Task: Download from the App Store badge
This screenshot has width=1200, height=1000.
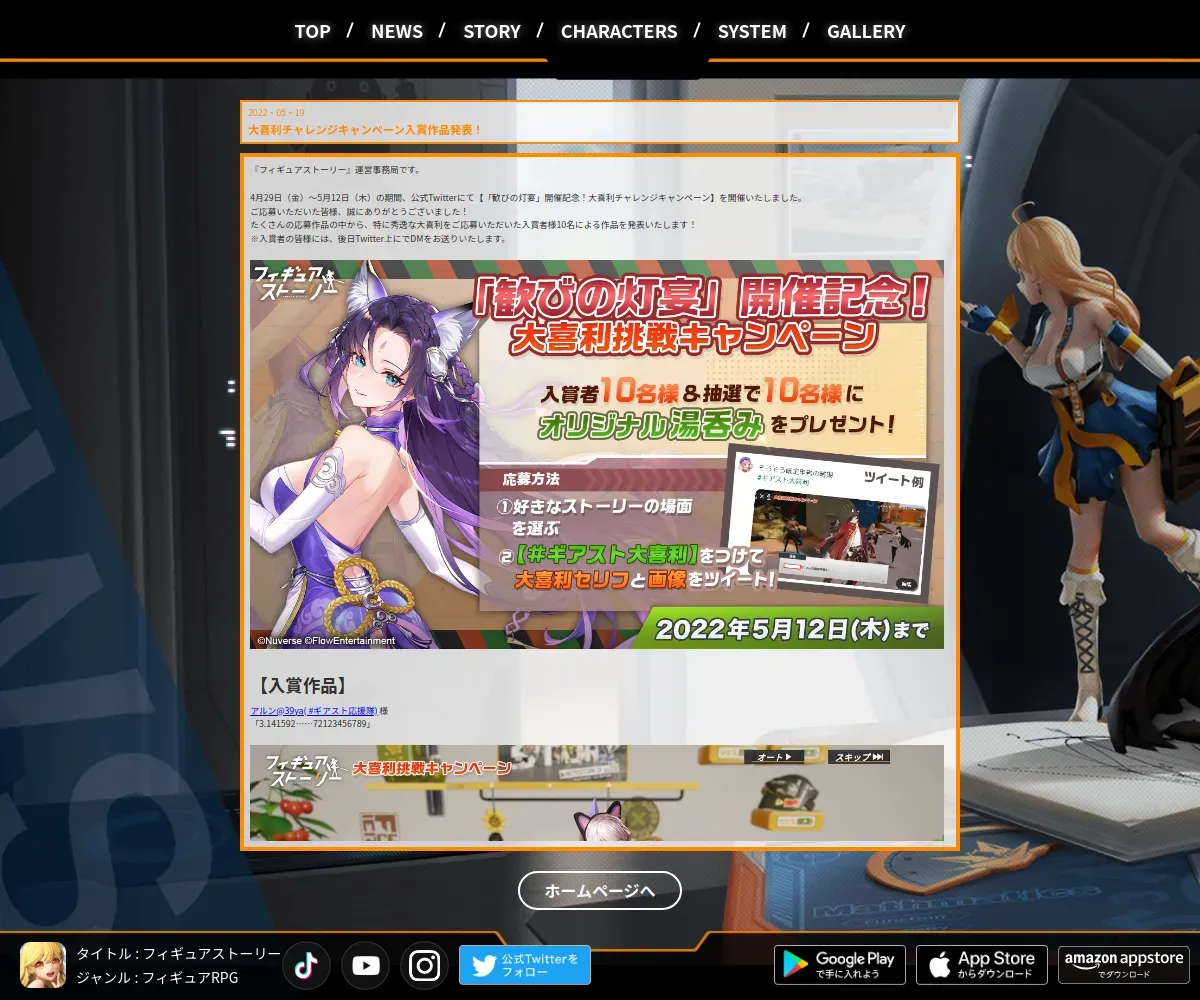Action: tap(982, 965)
